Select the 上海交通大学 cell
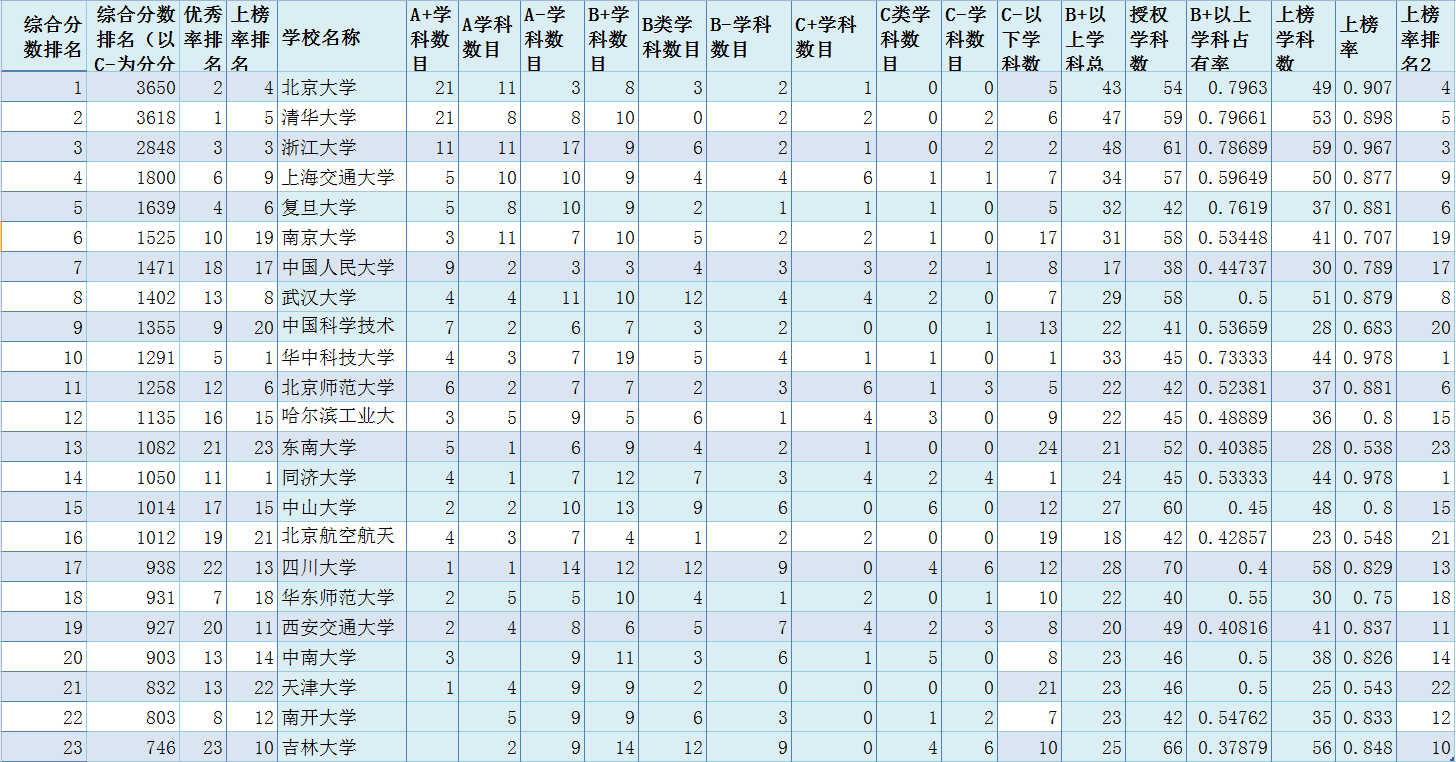This screenshot has width=1456, height=762. click(342, 177)
